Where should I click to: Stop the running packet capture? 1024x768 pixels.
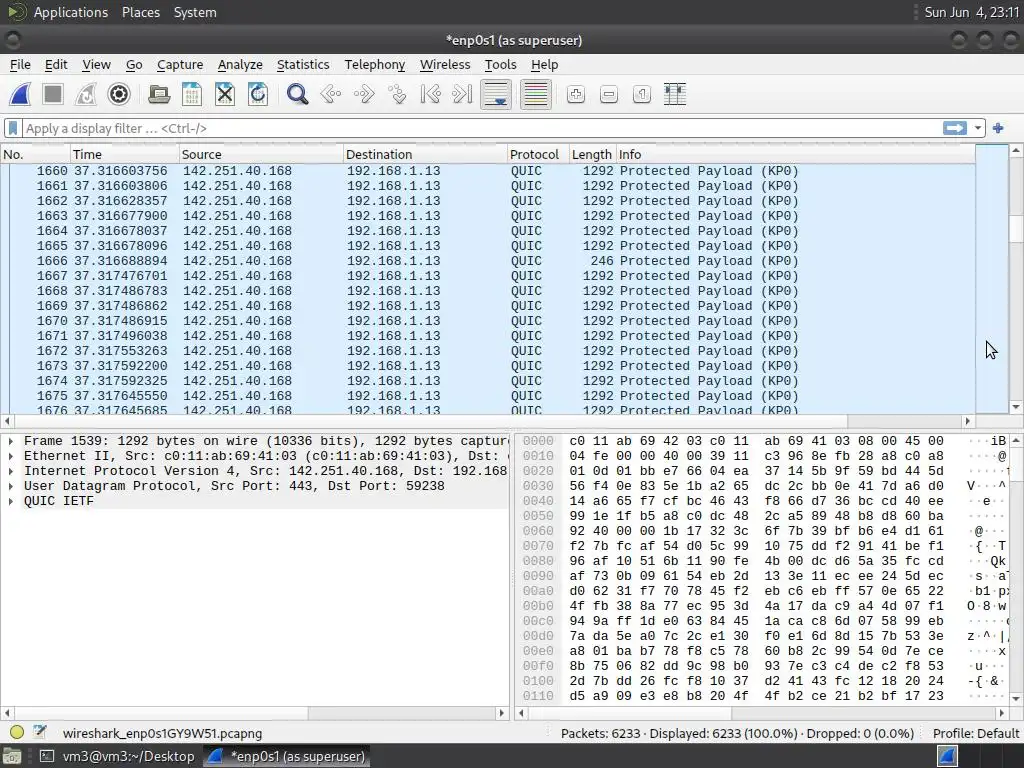pos(53,94)
